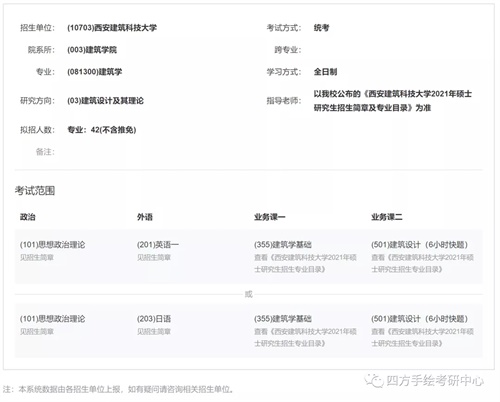The width and height of the screenshot is (500, 402).
Task: Click the (003)建筑学院 department value
Action: click(92, 50)
